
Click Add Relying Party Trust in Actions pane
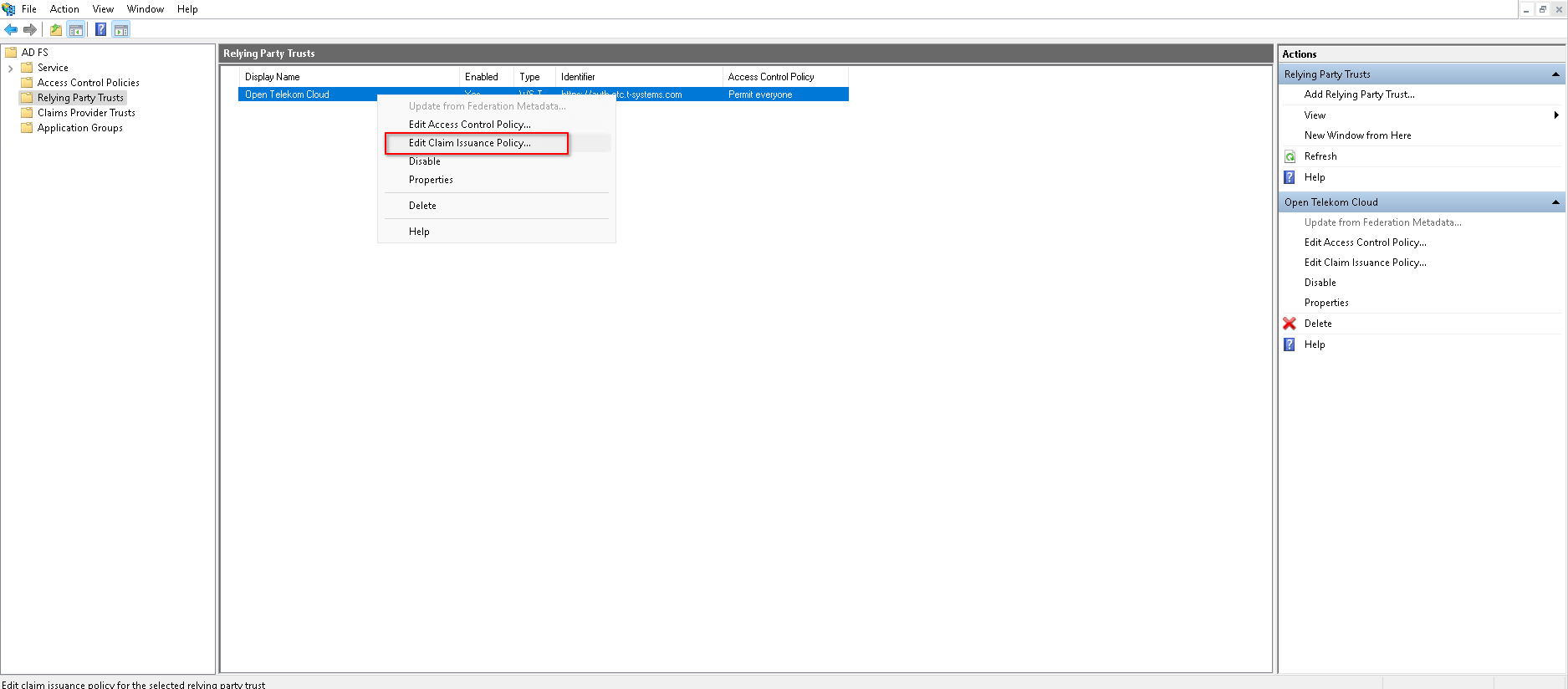tap(1359, 94)
